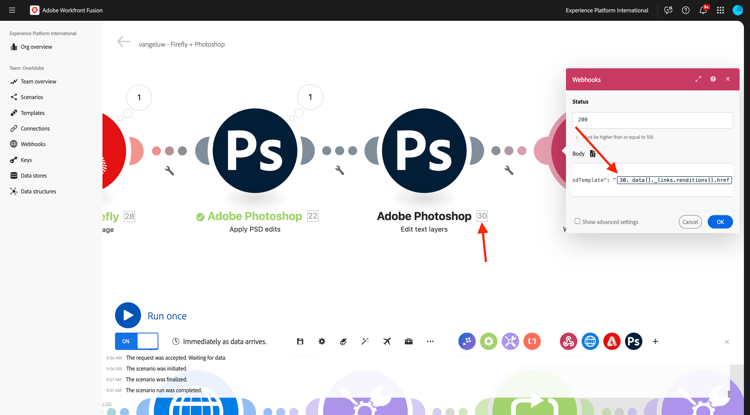The width and height of the screenshot is (750, 415).
Task: Open schedule setting Immediately as data arrives
Action: pyautogui.click(x=220, y=341)
